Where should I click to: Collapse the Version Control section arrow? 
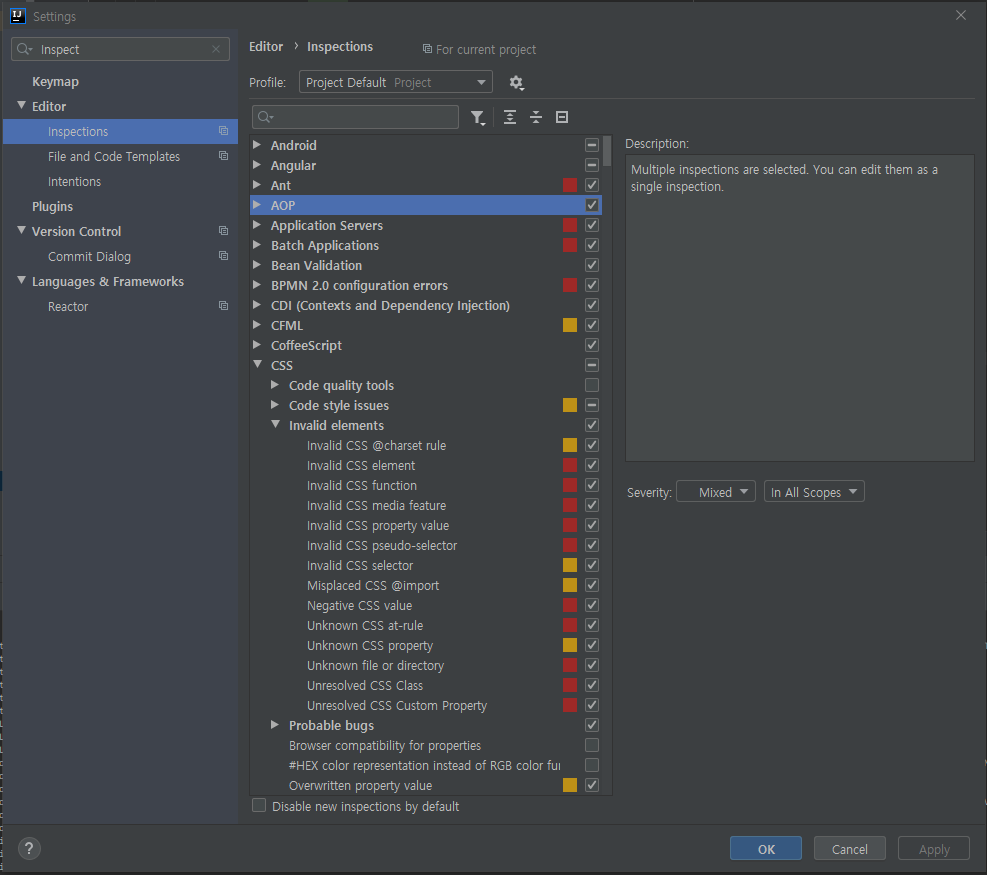coord(21,231)
